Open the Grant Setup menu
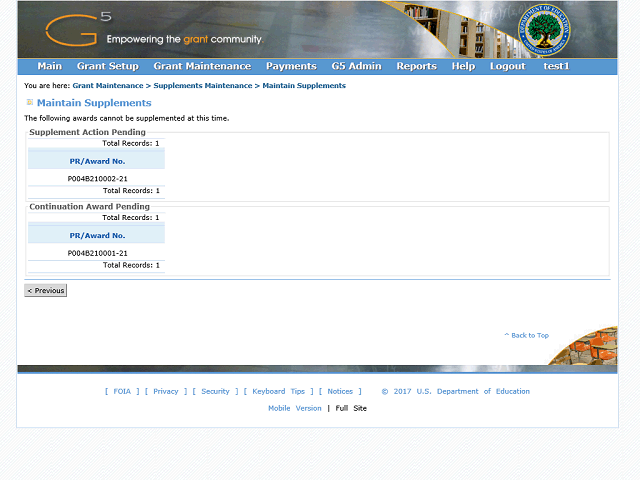 click(108, 66)
